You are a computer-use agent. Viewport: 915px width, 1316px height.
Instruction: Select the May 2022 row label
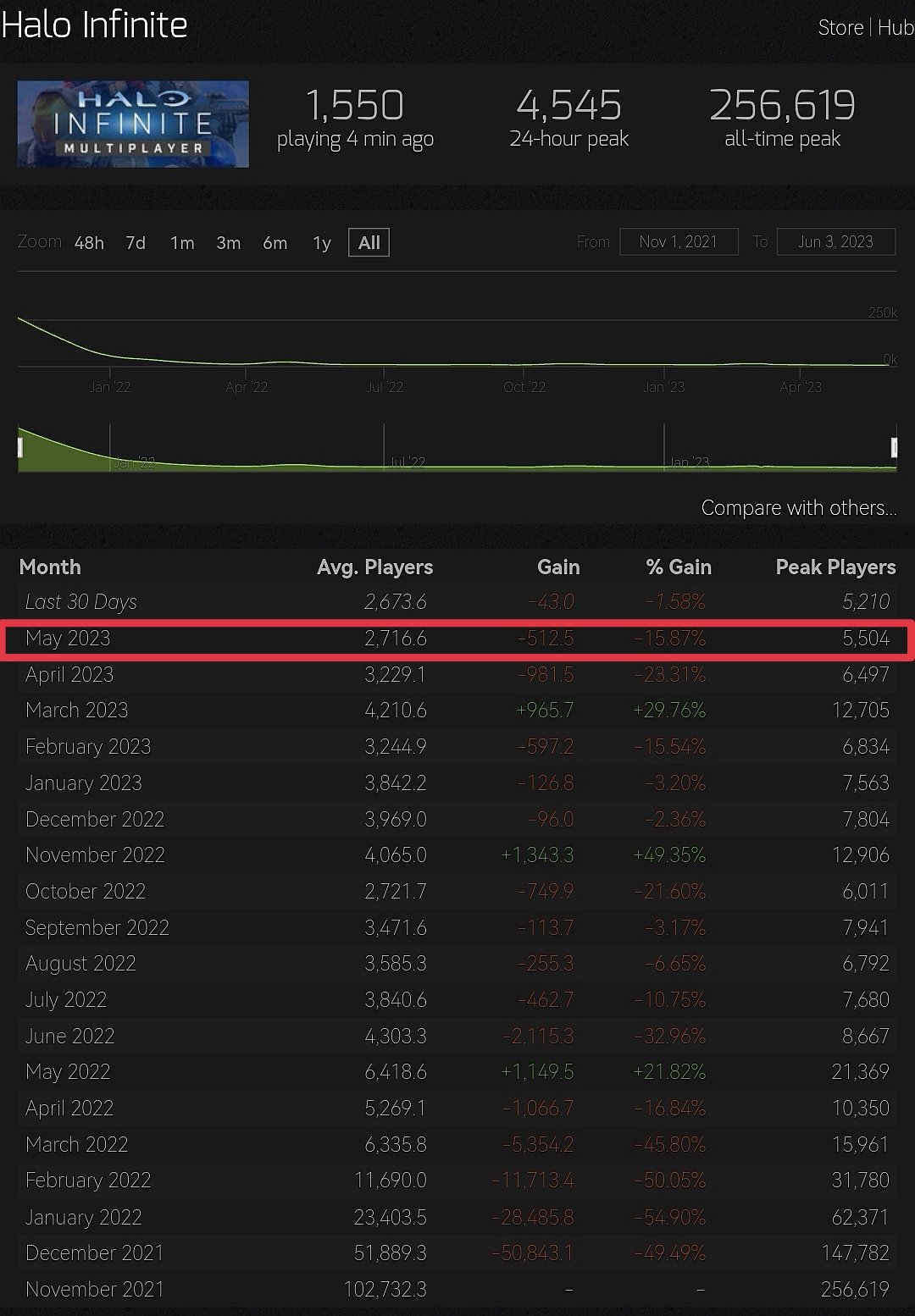(68, 1072)
